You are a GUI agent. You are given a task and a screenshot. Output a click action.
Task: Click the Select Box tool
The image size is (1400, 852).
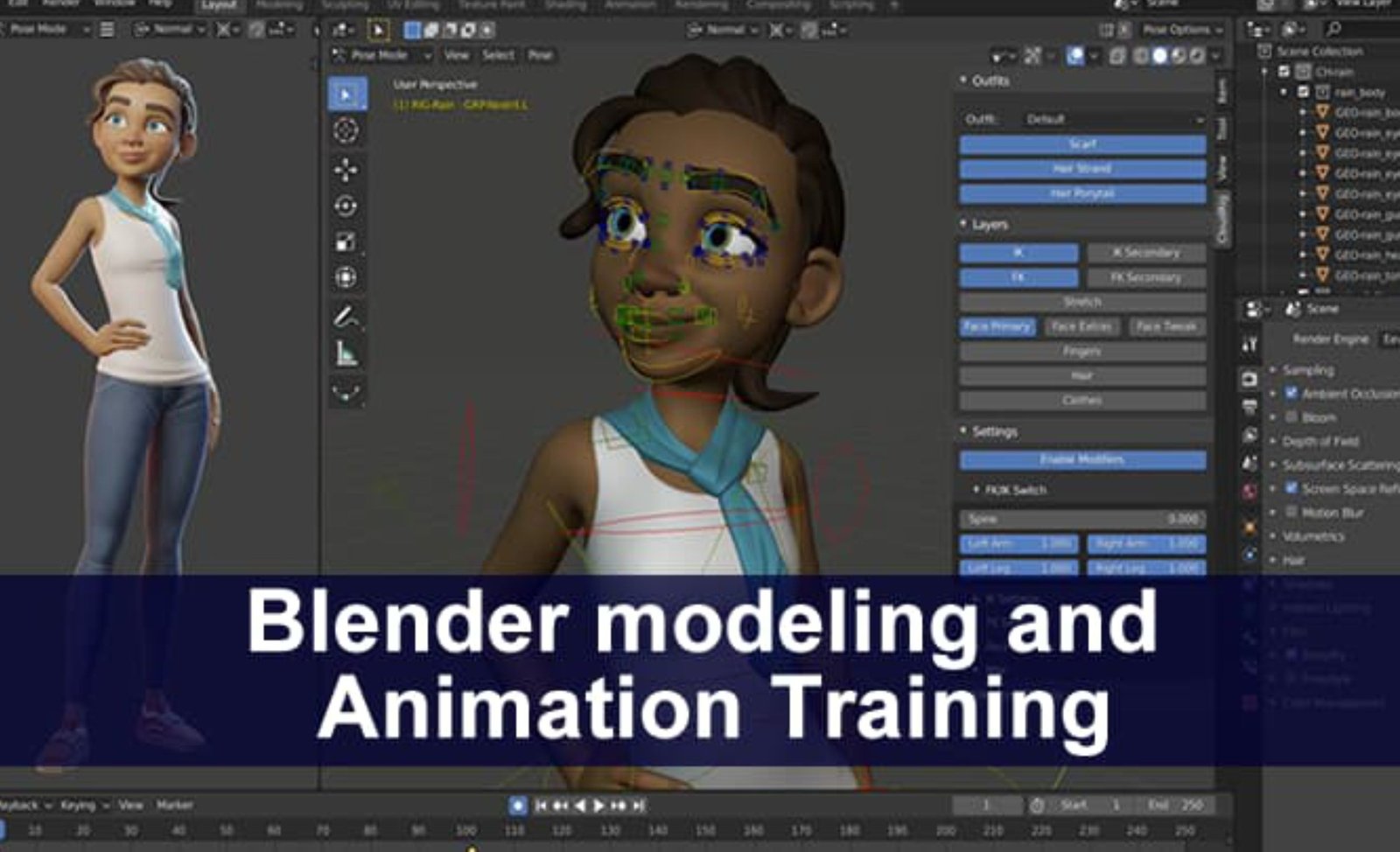click(x=346, y=94)
